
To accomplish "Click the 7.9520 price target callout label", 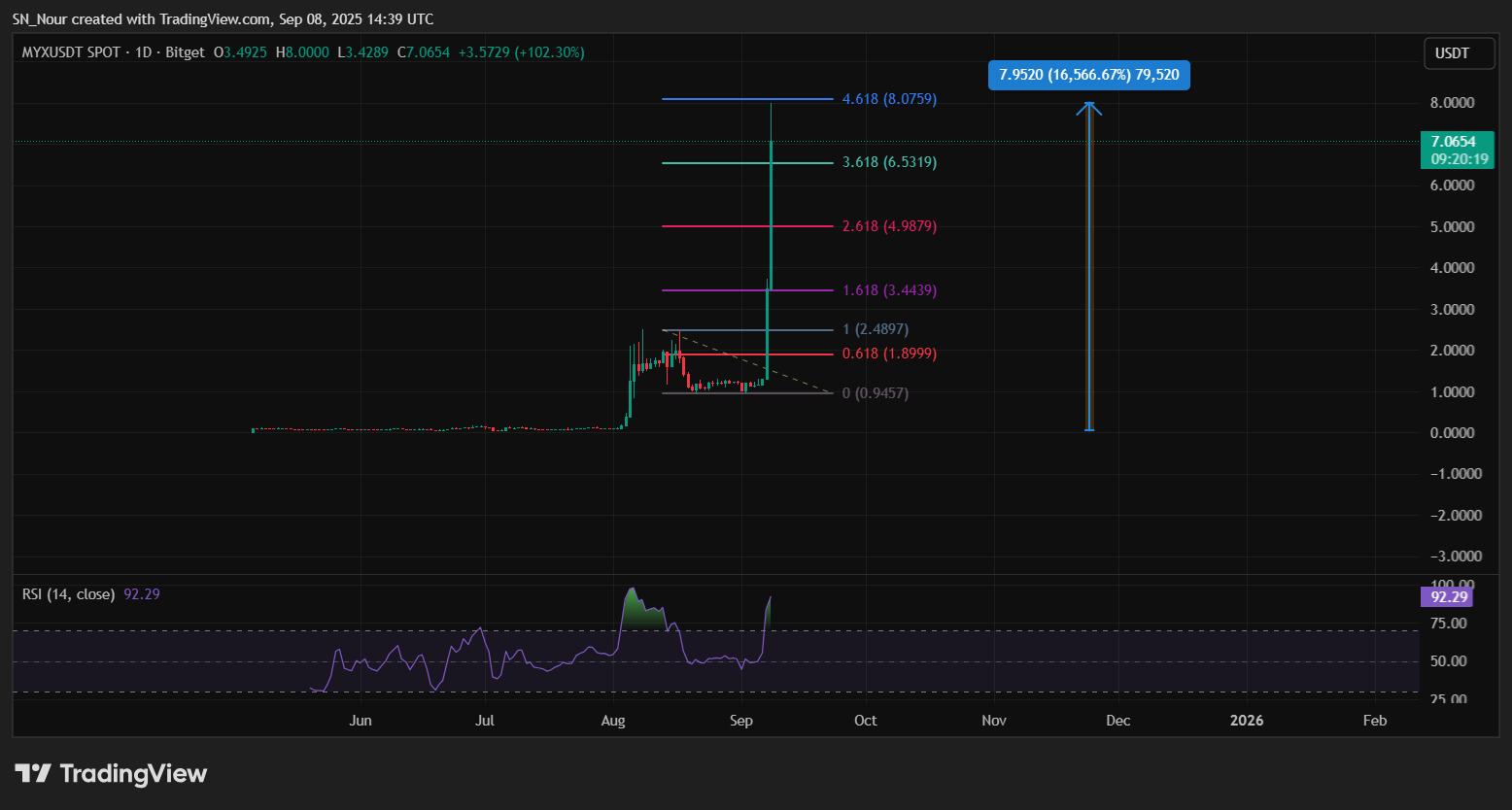I will tap(1087, 75).
